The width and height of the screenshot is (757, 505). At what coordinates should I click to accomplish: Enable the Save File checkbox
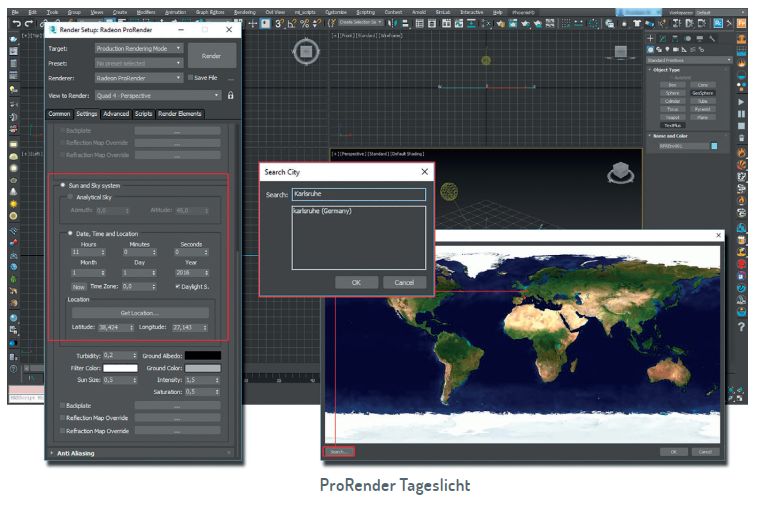pos(191,77)
